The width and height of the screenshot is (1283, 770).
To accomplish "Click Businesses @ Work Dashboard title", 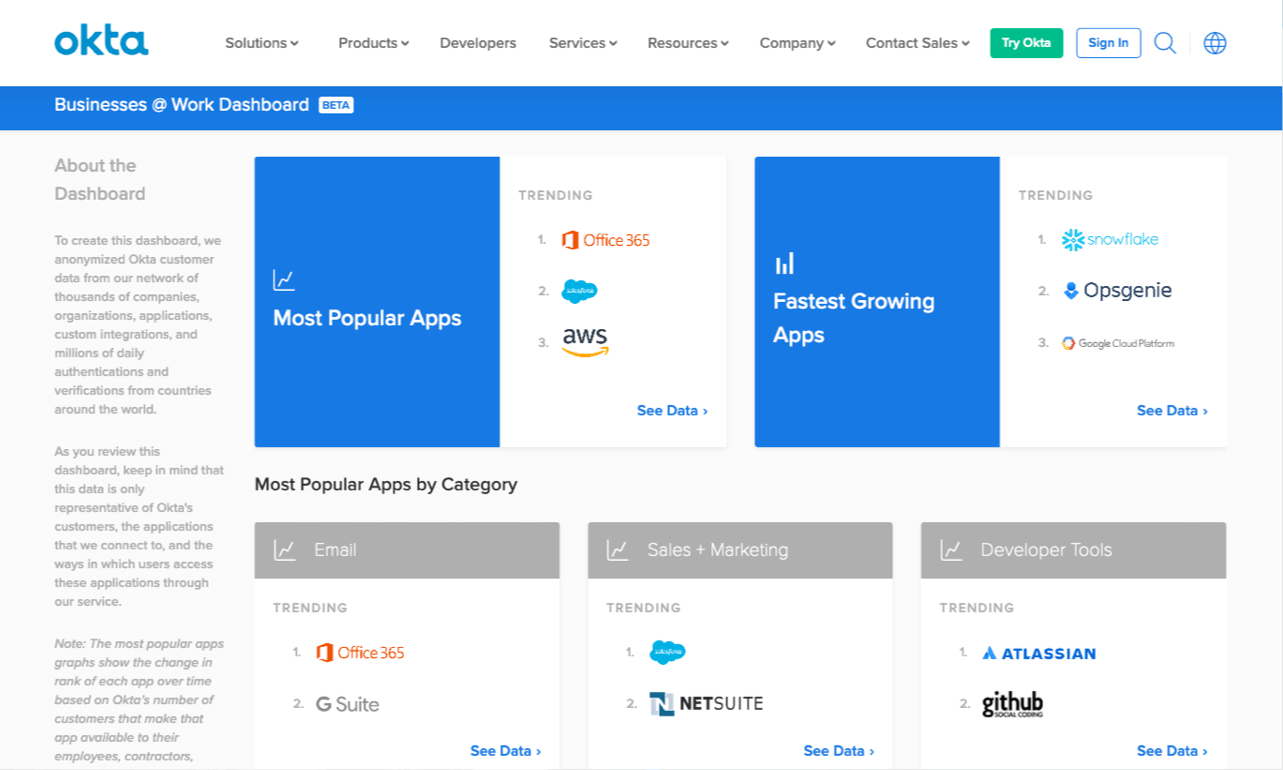I will tap(182, 105).
